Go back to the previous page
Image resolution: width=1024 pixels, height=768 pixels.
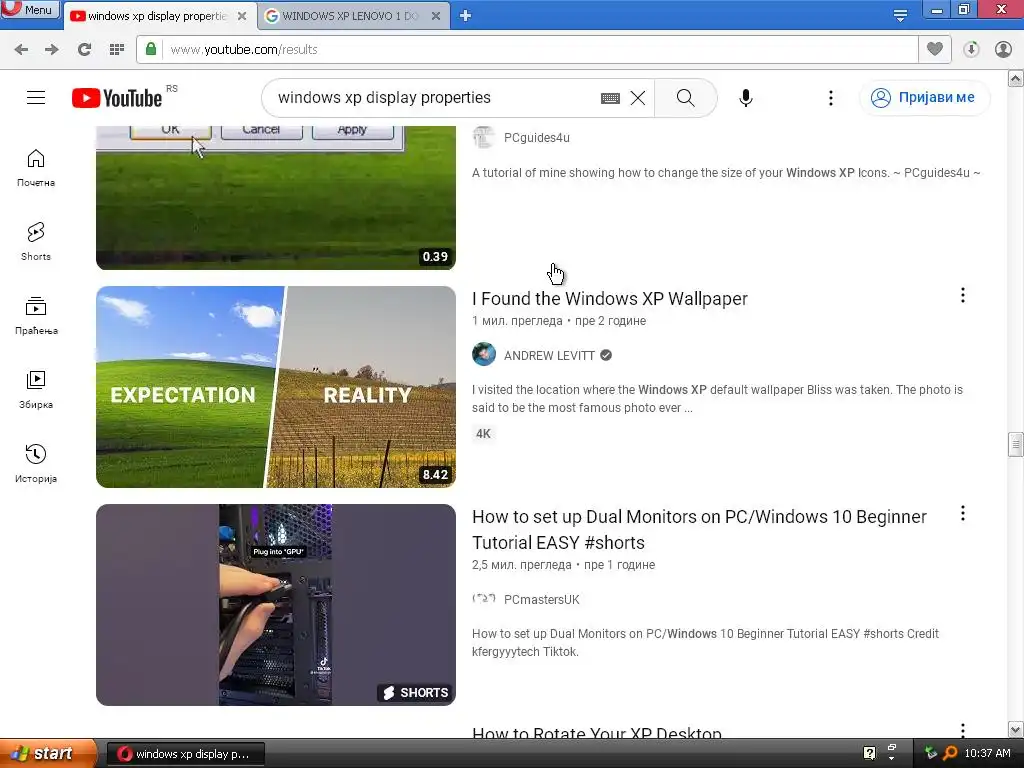(21, 49)
